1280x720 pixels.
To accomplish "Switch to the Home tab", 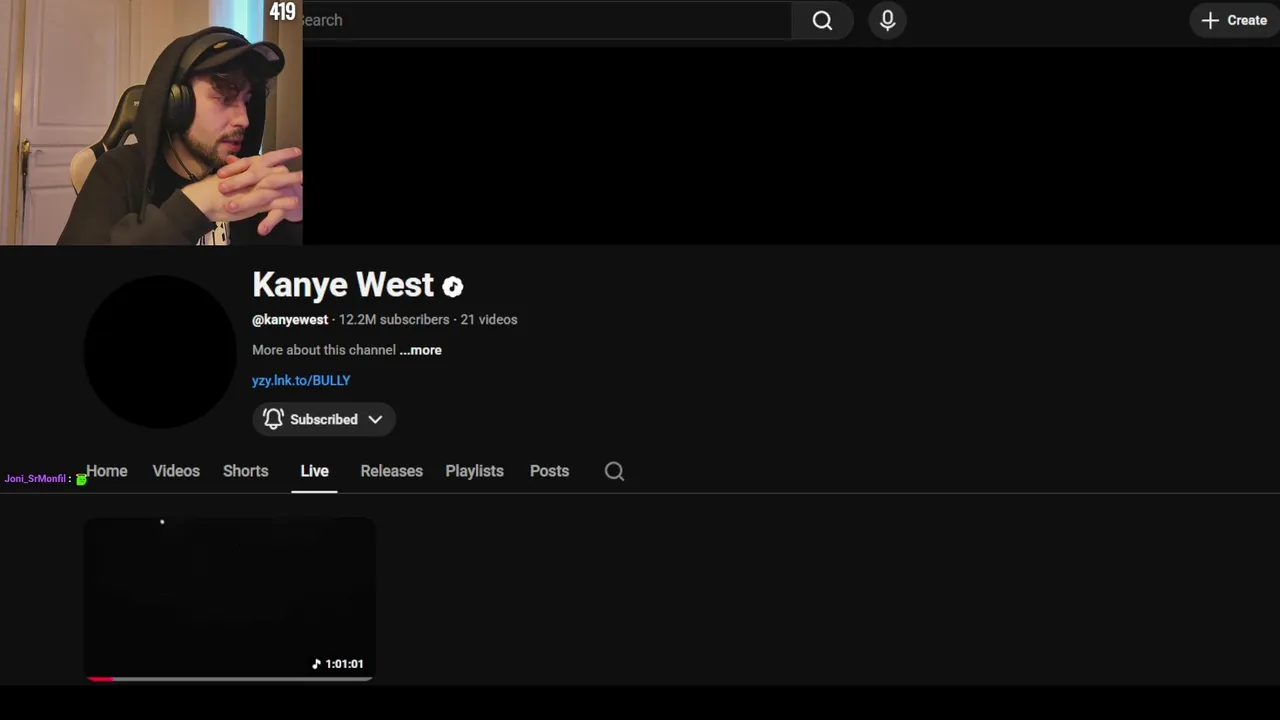I will pyautogui.click(x=106, y=471).
